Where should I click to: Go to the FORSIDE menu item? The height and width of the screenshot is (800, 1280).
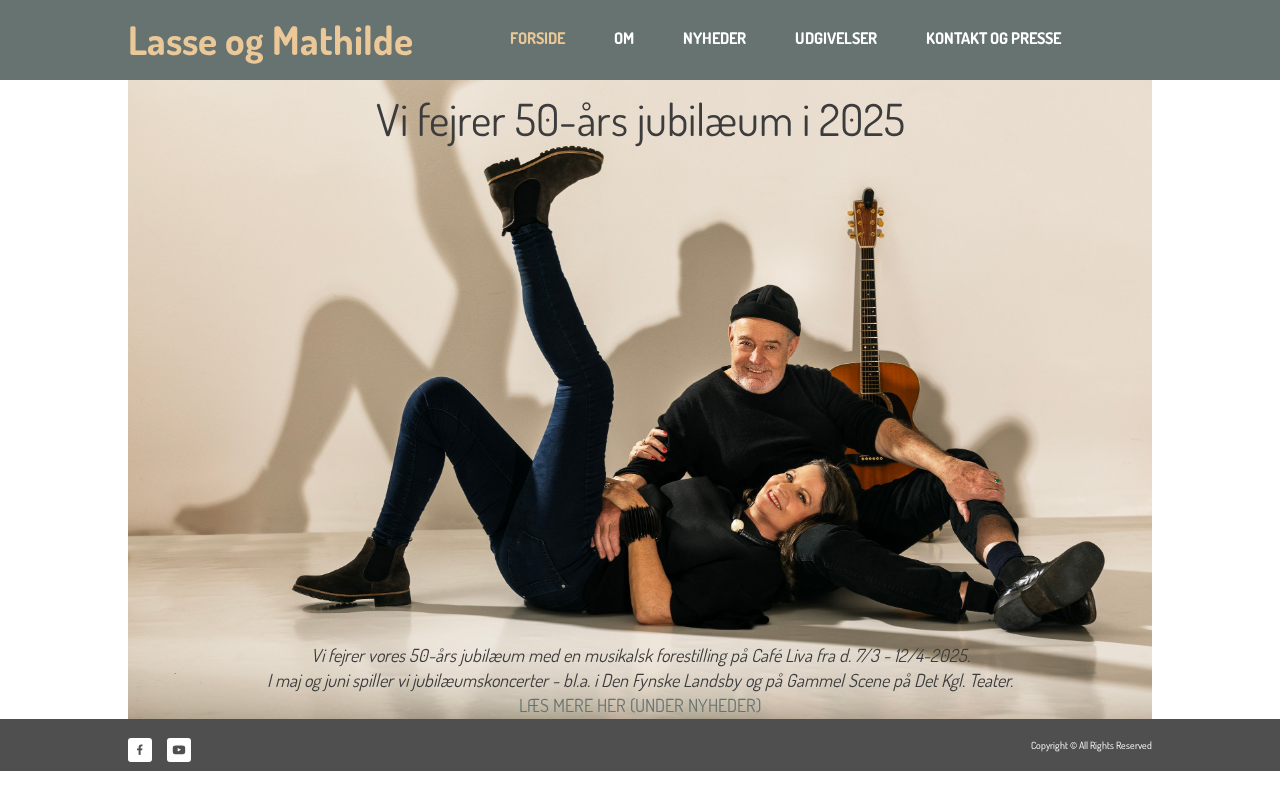[537, 39]
